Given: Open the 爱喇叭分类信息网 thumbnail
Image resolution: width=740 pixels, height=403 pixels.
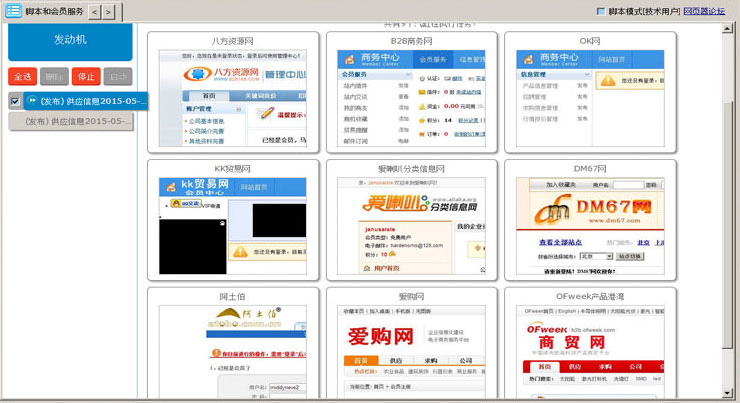Looking at the screenshot, I should pos(411,226).
